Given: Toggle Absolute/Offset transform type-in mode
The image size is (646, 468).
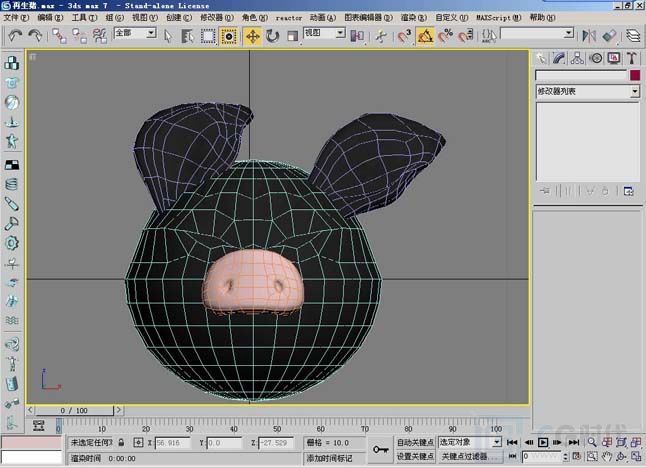Looking at the screenshot, I should coord(138,442).
